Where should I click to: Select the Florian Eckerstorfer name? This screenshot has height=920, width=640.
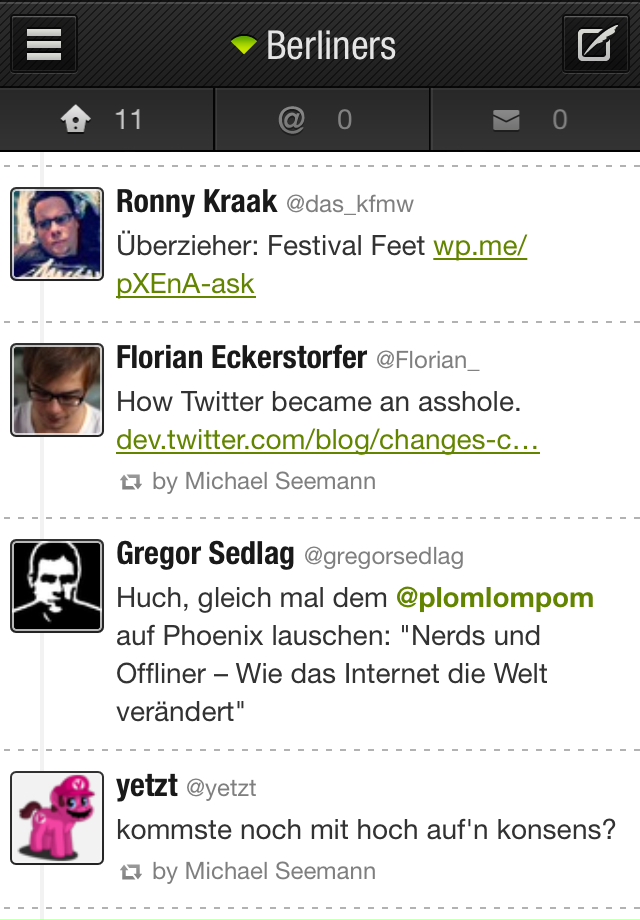point(241,358)
